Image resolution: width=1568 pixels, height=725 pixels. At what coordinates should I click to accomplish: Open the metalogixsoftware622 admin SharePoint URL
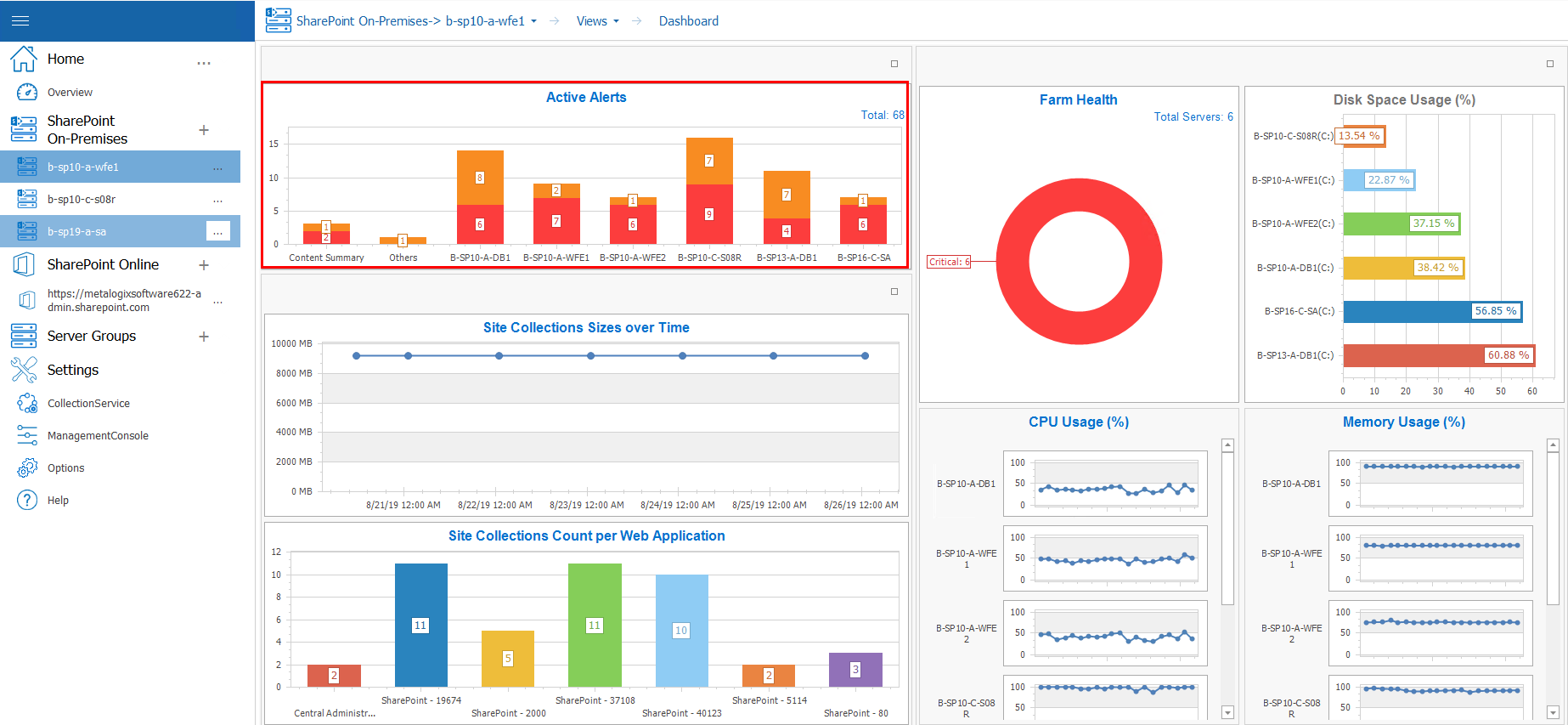tap(124, 300)
